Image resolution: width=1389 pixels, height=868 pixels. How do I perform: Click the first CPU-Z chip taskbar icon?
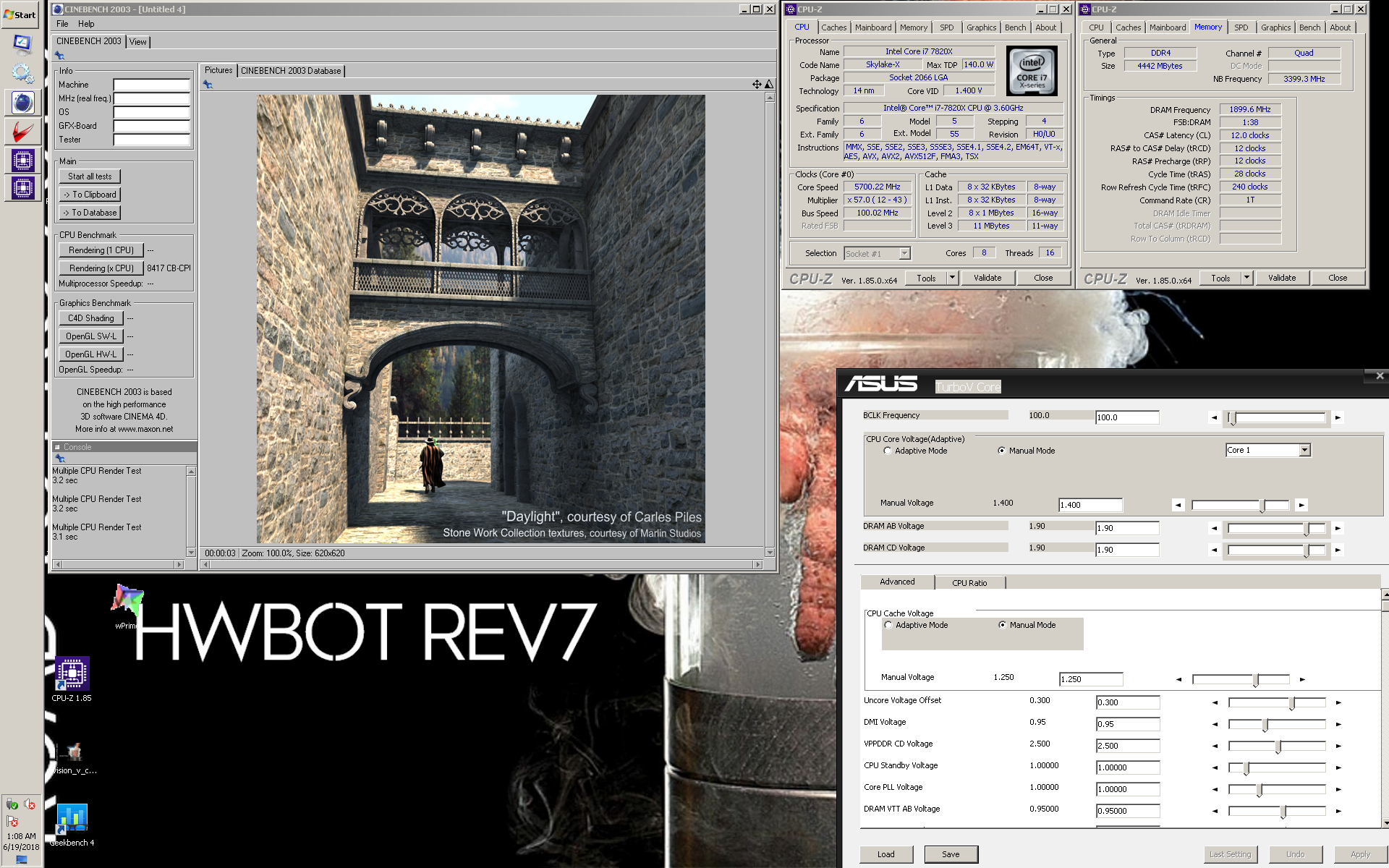(x=22, y=161)
